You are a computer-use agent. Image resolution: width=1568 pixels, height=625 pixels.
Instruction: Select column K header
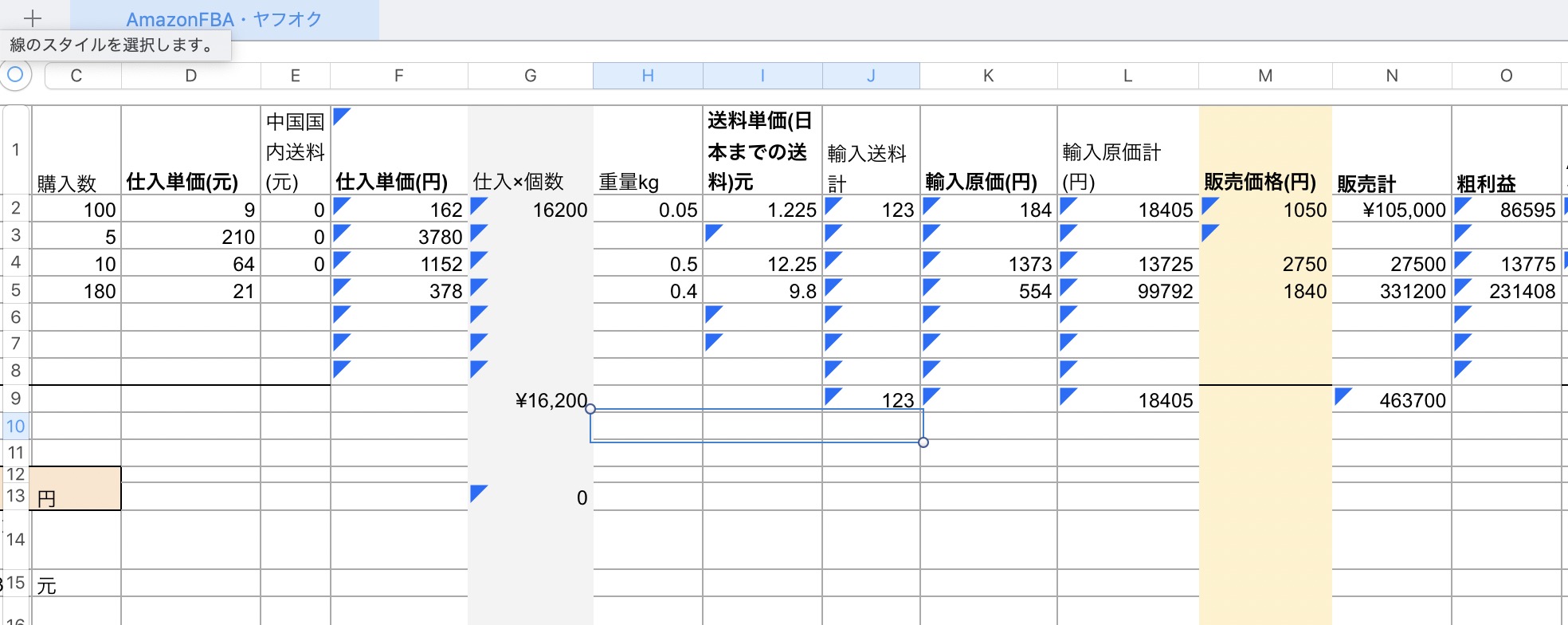point(989,76)
